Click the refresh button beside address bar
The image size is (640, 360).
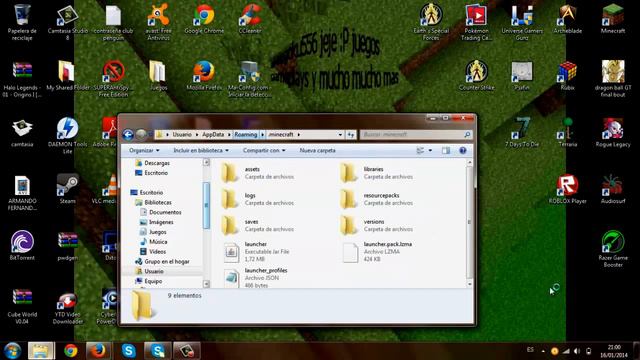tap(351, 134)
